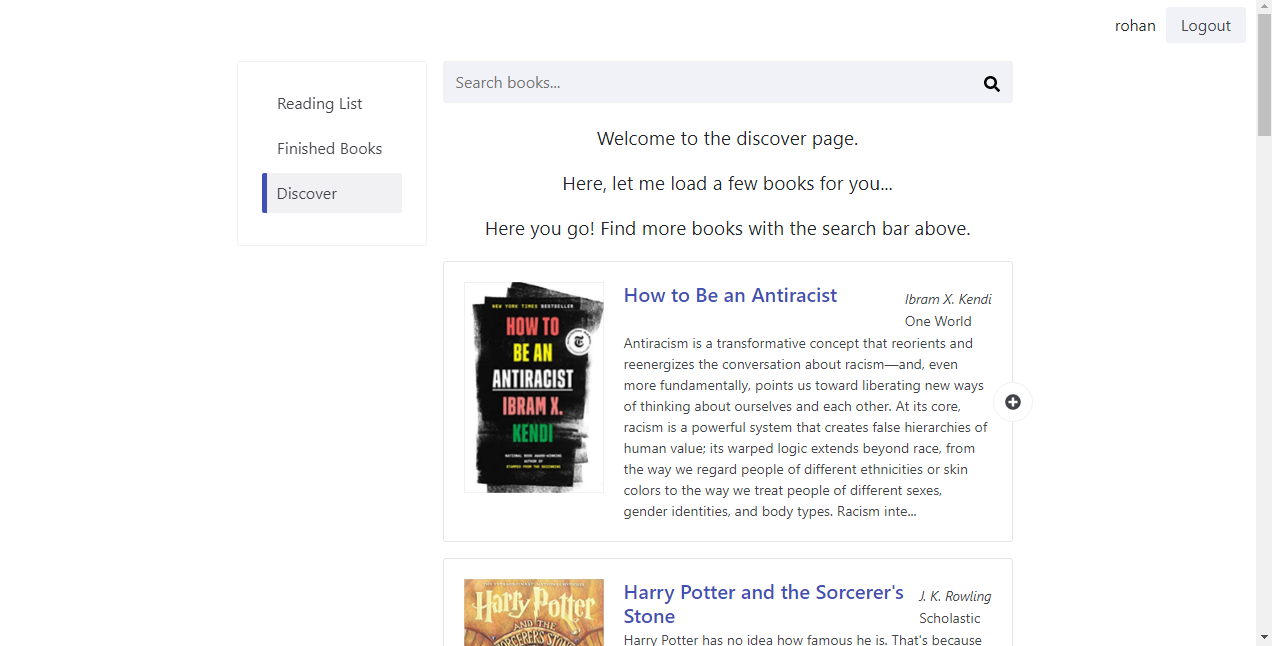1272x646 pixels.
Task: Click the rohan username at top right
Action: 1135,26
